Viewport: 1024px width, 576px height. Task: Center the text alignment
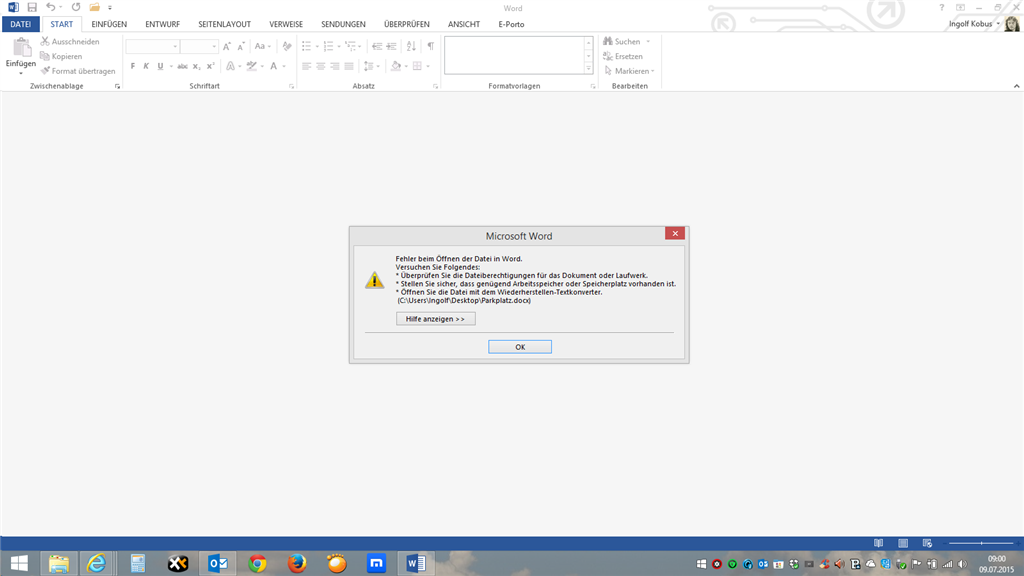[x=321, y=66]
